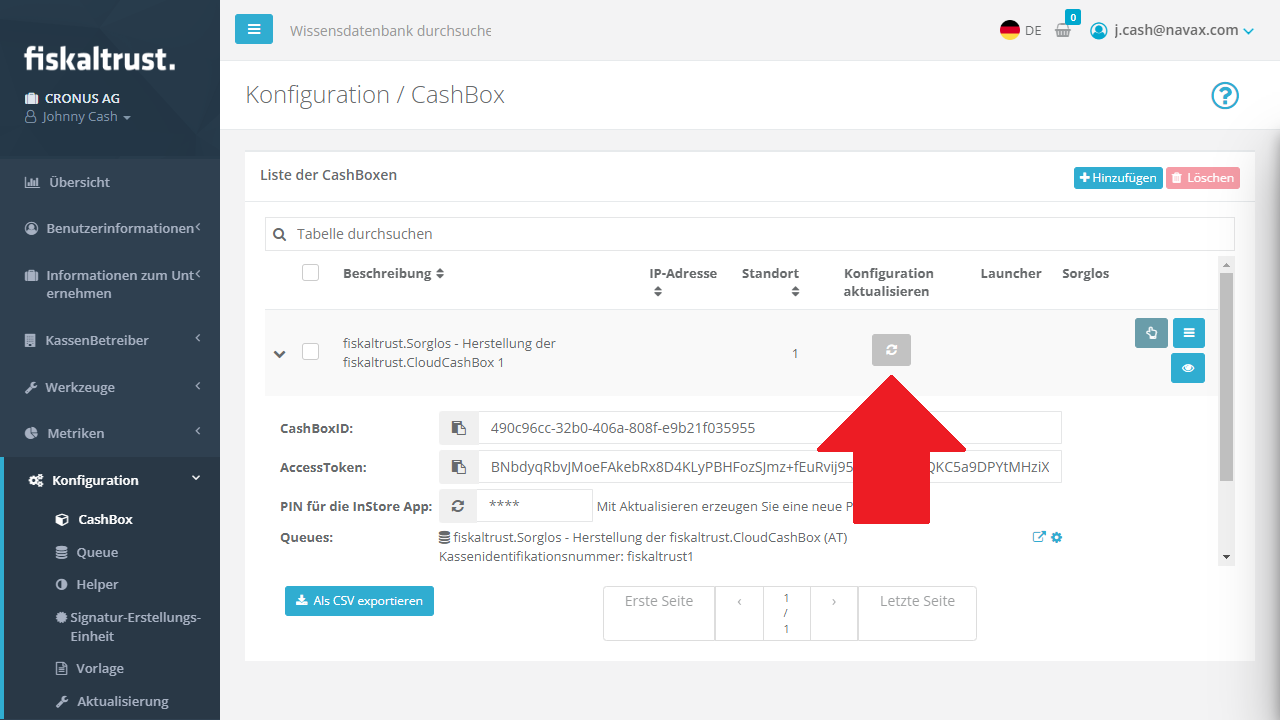Image resolution: width=1280 pixels, height=720 pixels.
Task: Click the Launcher column header
Action: [x=1011, y=273]
